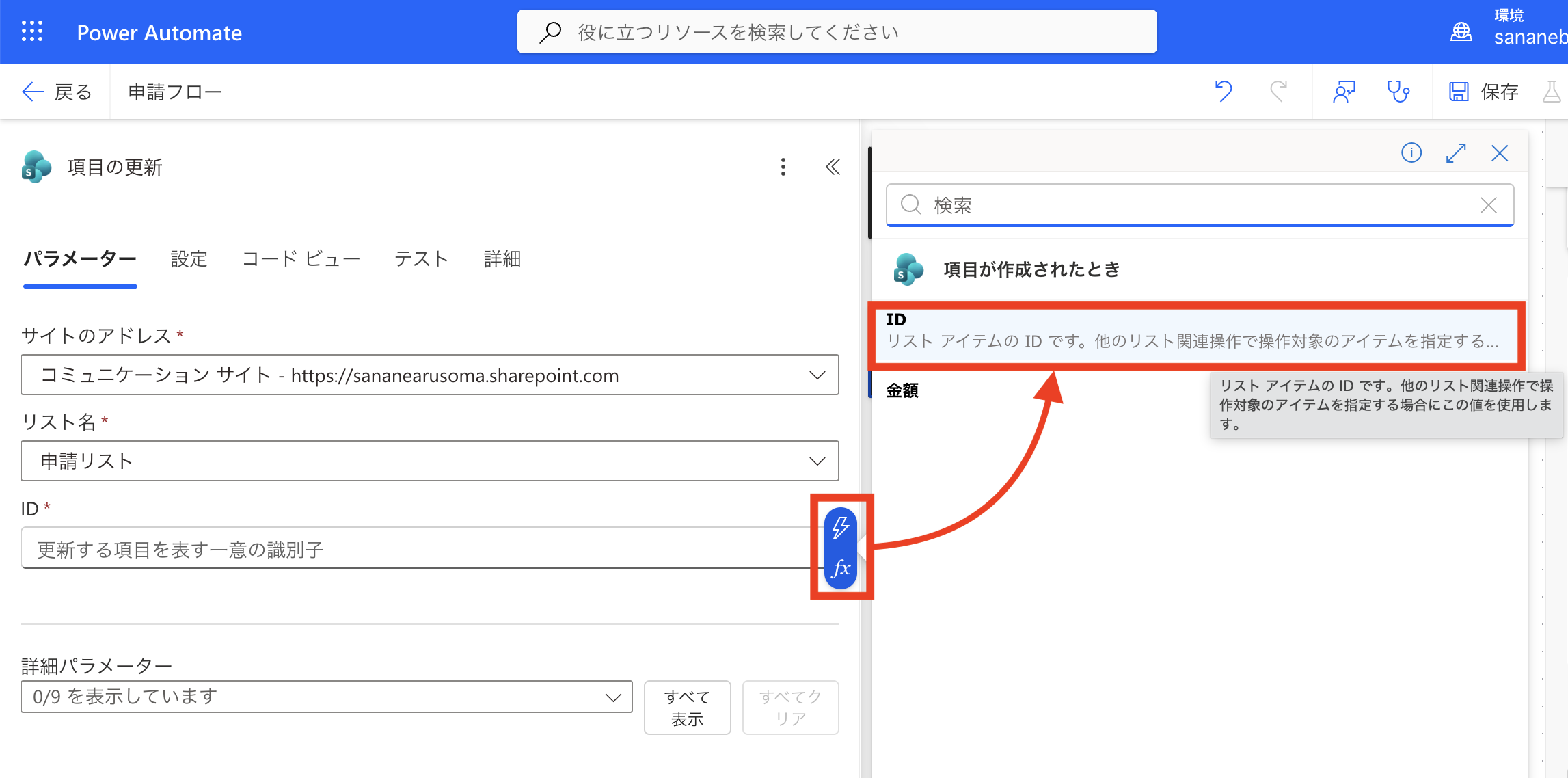Switch to the テスト tab
The height and width of the screenshot is (778, 1568).
tap(421, 258)
